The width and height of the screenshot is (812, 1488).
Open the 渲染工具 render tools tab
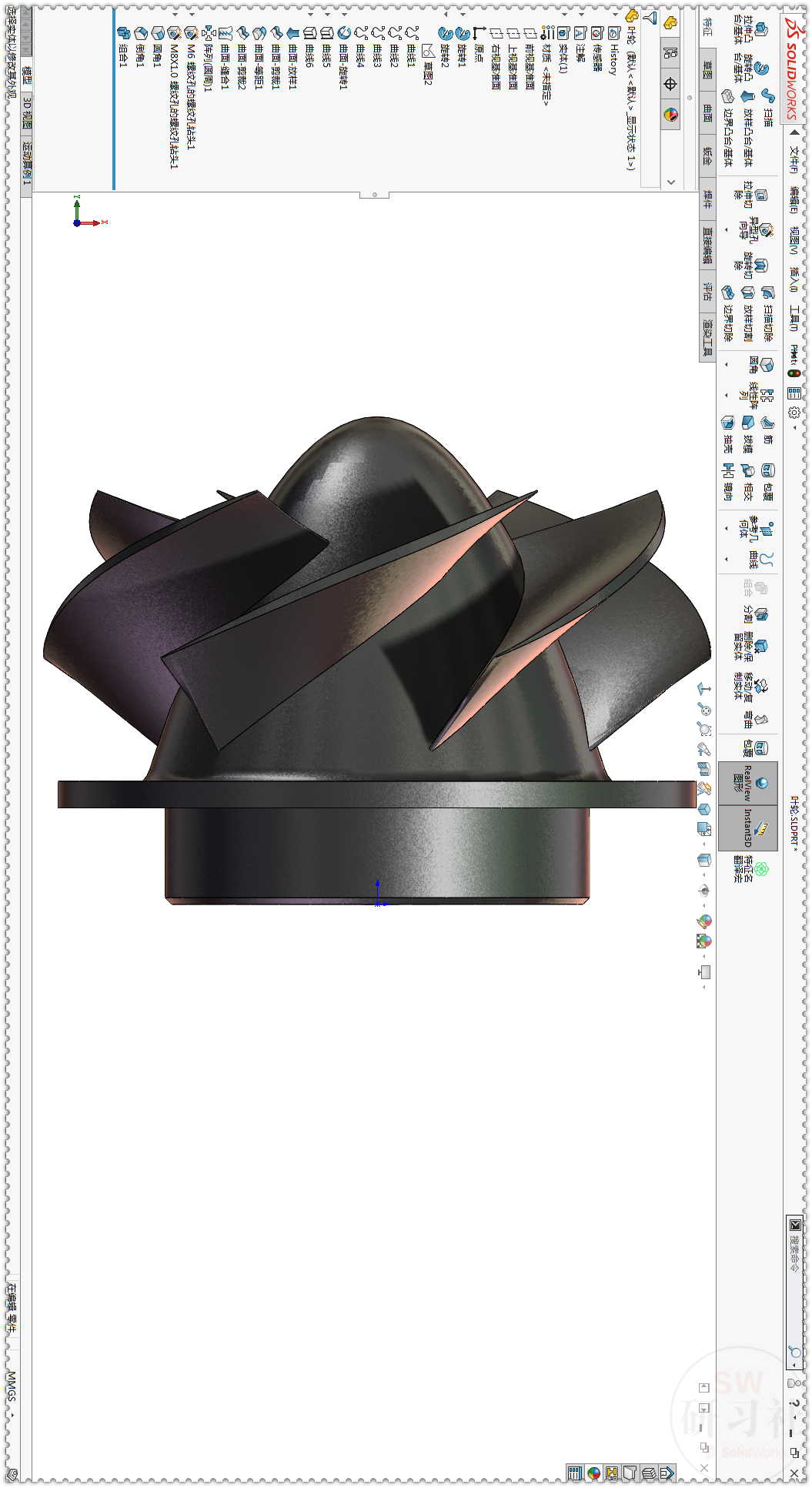click(707, 339)
